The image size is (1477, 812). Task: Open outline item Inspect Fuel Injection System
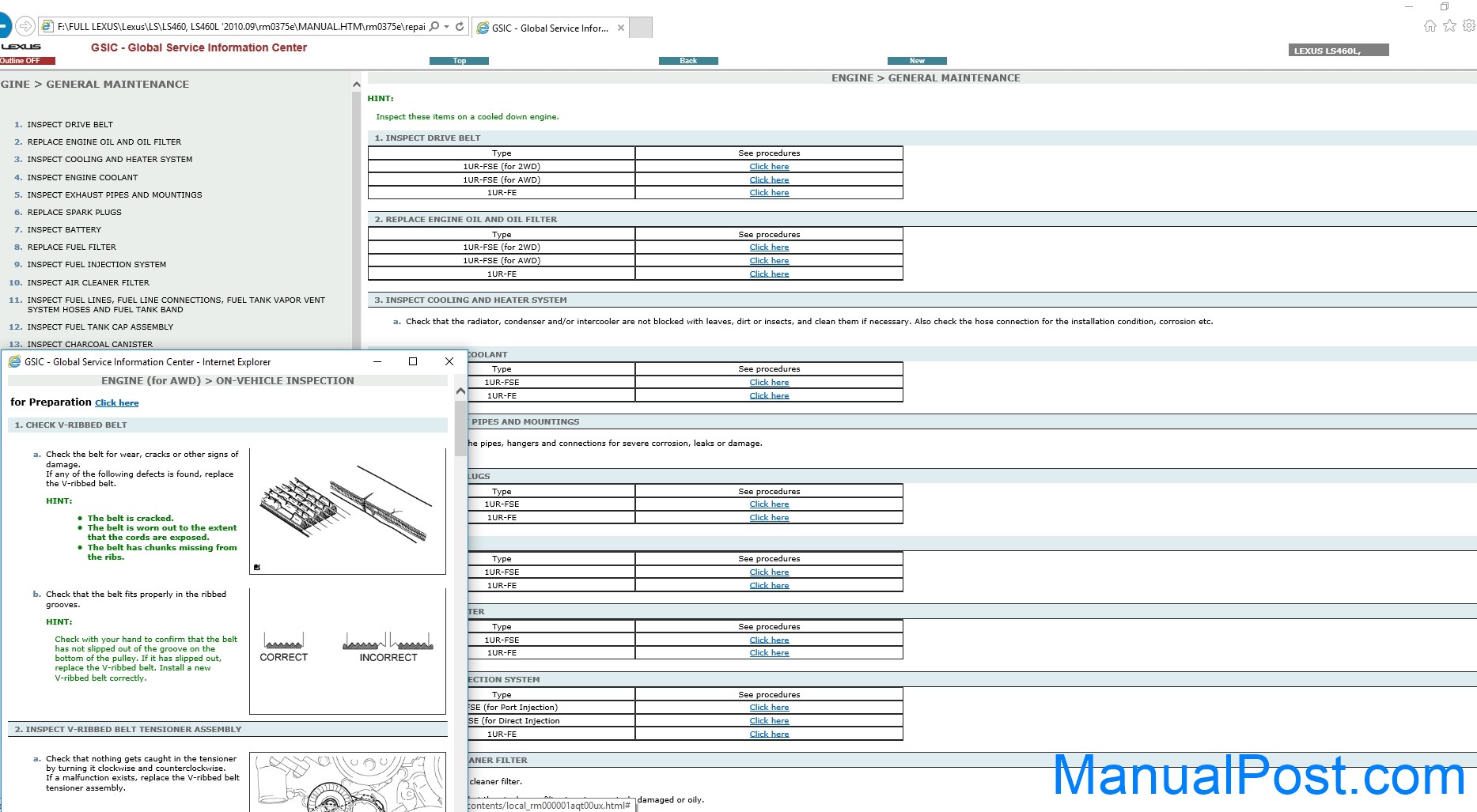pyautogui.click(x=97, y=264)
